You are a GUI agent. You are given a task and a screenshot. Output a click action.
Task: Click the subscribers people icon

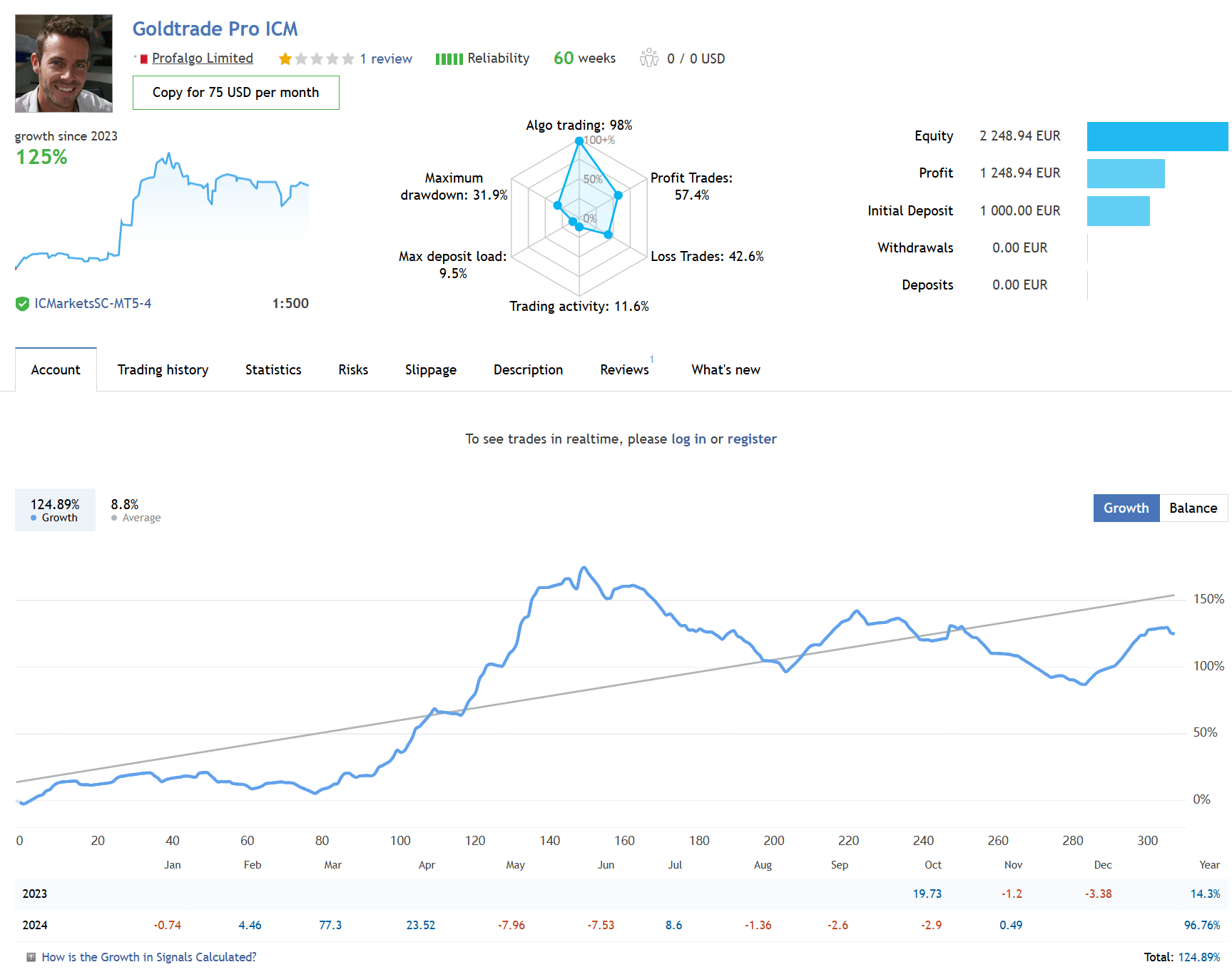click(x=648, y=58)
